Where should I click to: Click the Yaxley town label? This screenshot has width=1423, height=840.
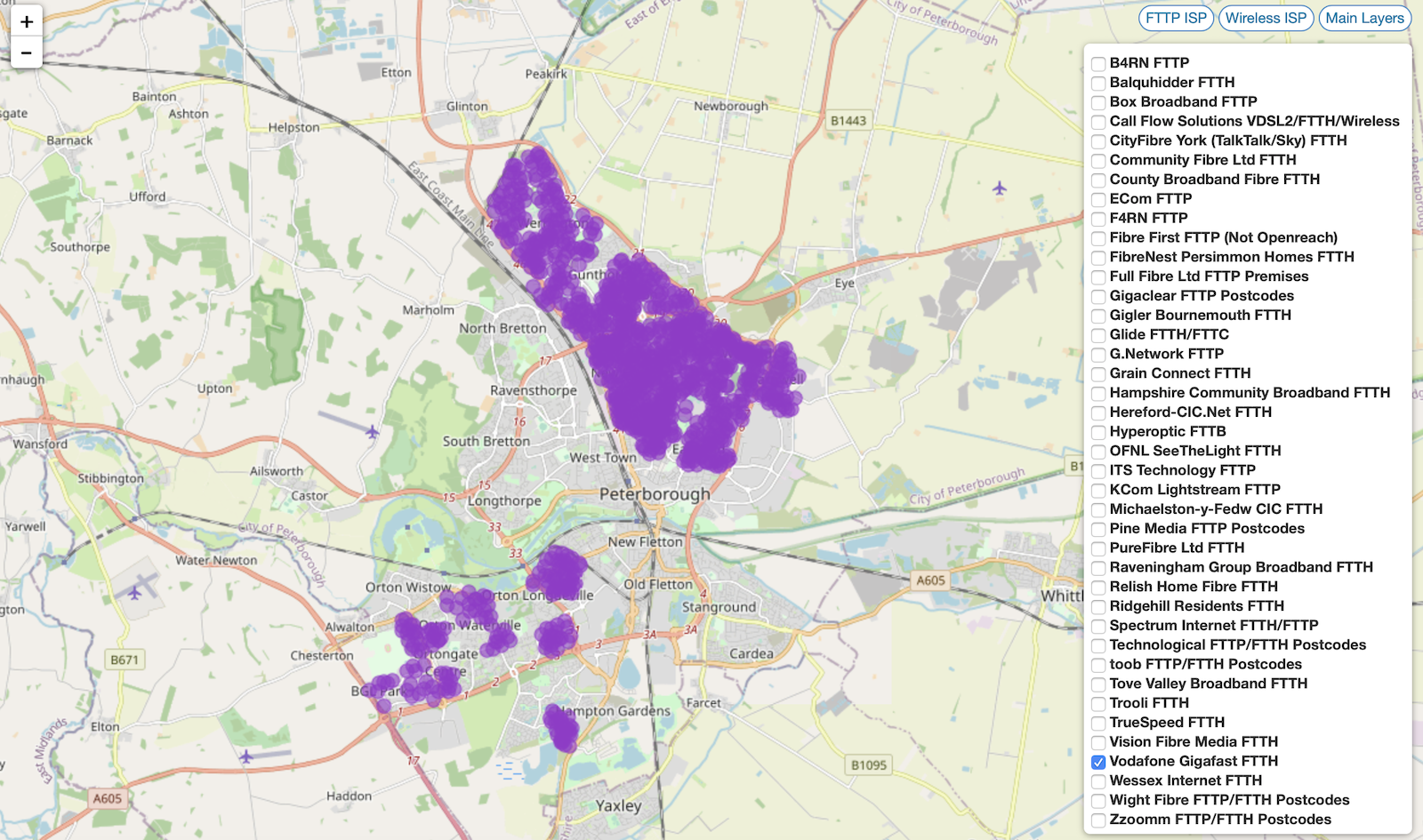[618, 805]
